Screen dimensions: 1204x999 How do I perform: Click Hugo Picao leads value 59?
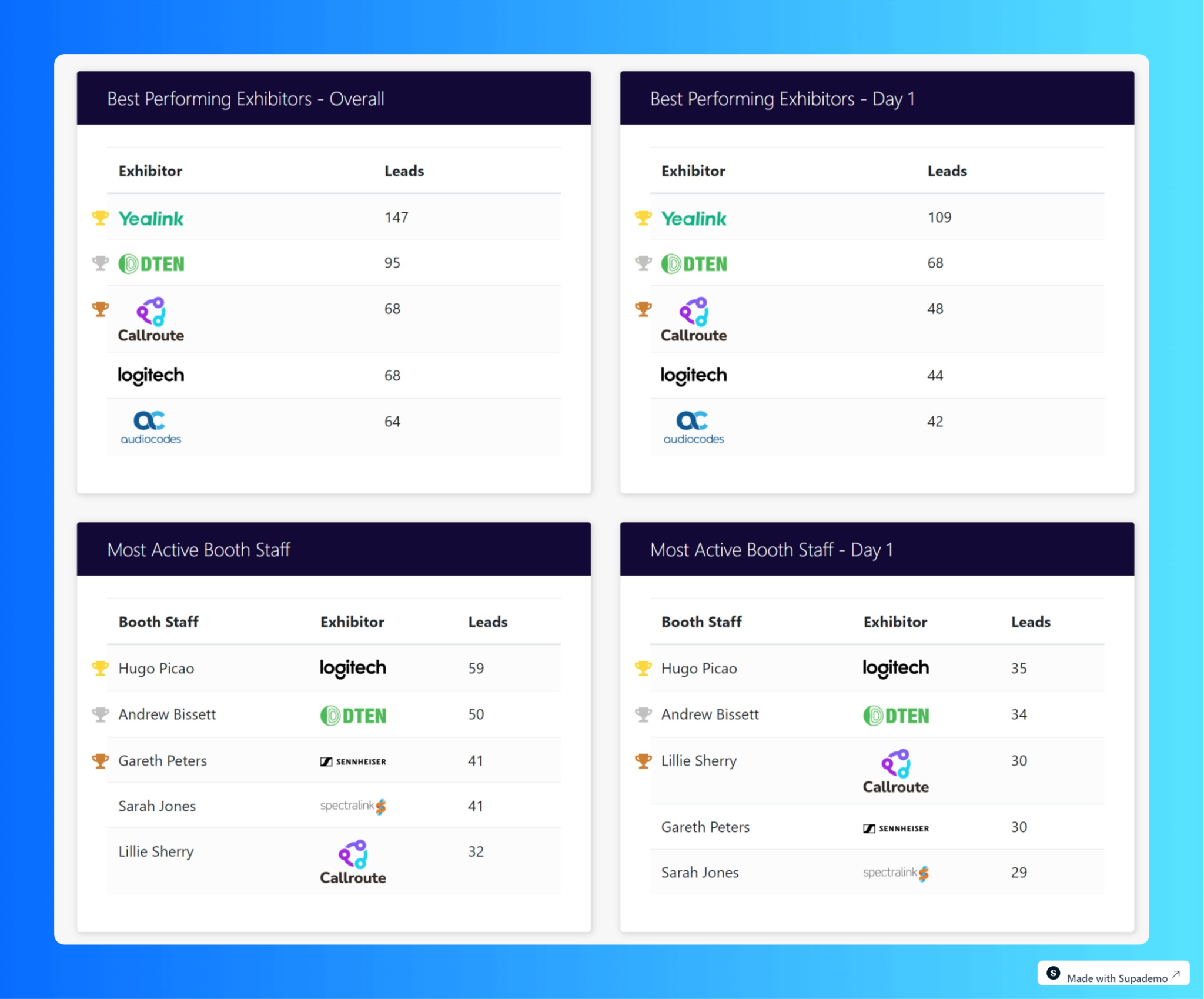pyautogui.click(x=476, y=669)
